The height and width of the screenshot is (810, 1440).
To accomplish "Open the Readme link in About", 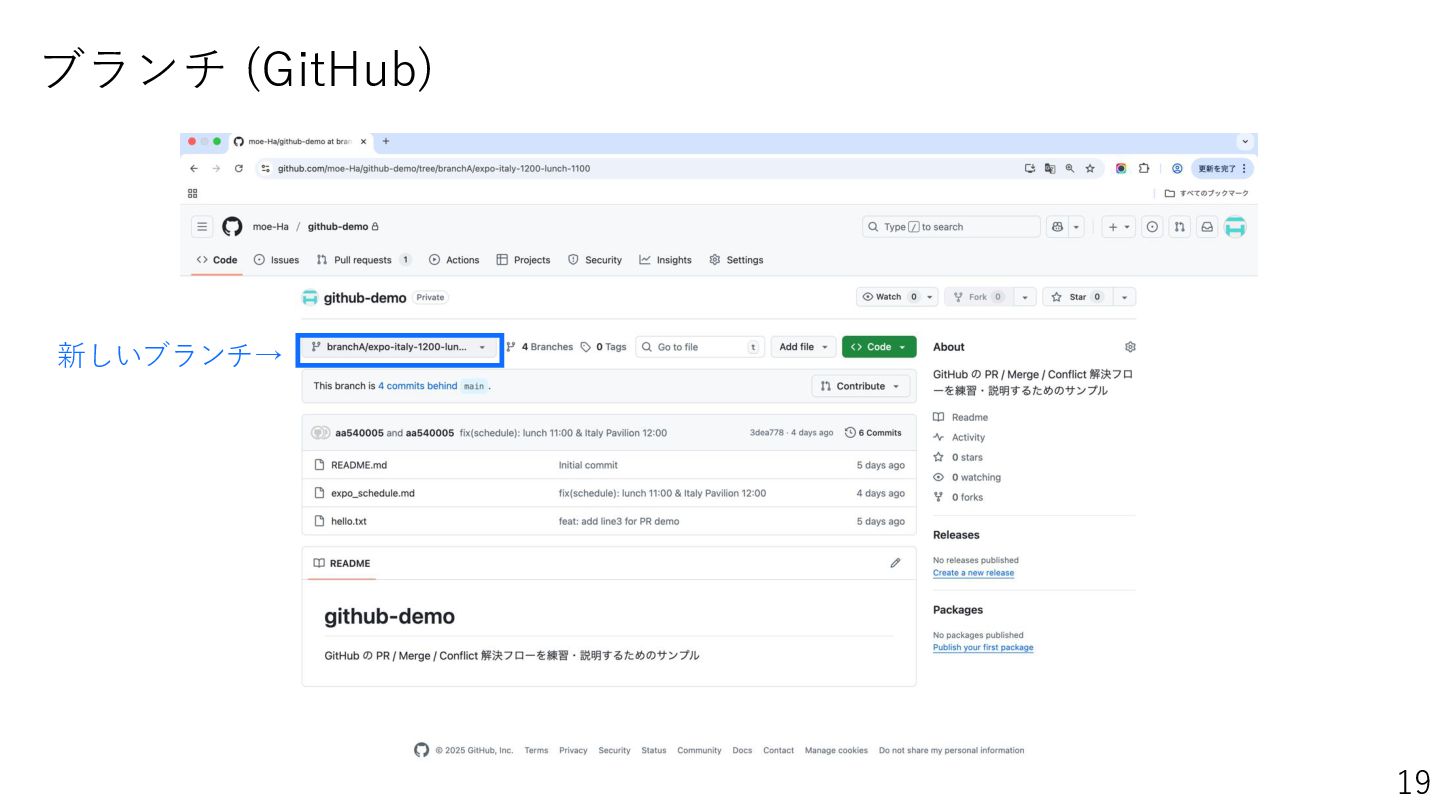I will 960,417.
